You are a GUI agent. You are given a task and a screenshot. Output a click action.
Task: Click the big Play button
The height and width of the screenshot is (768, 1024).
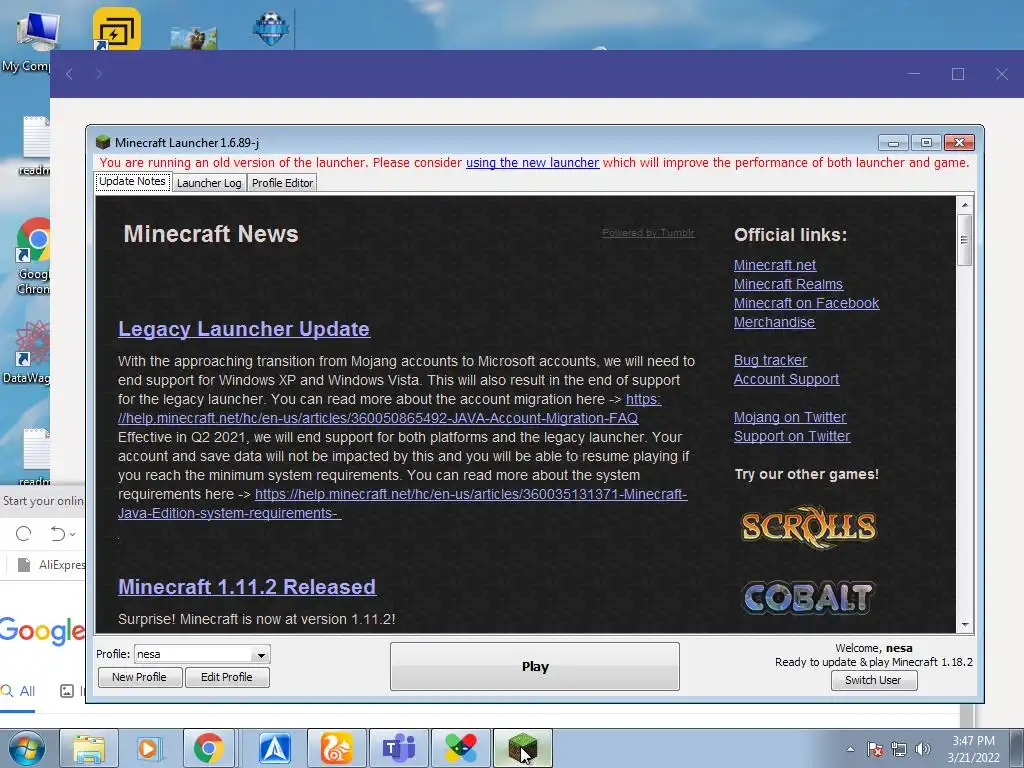(x=535, y=666)
